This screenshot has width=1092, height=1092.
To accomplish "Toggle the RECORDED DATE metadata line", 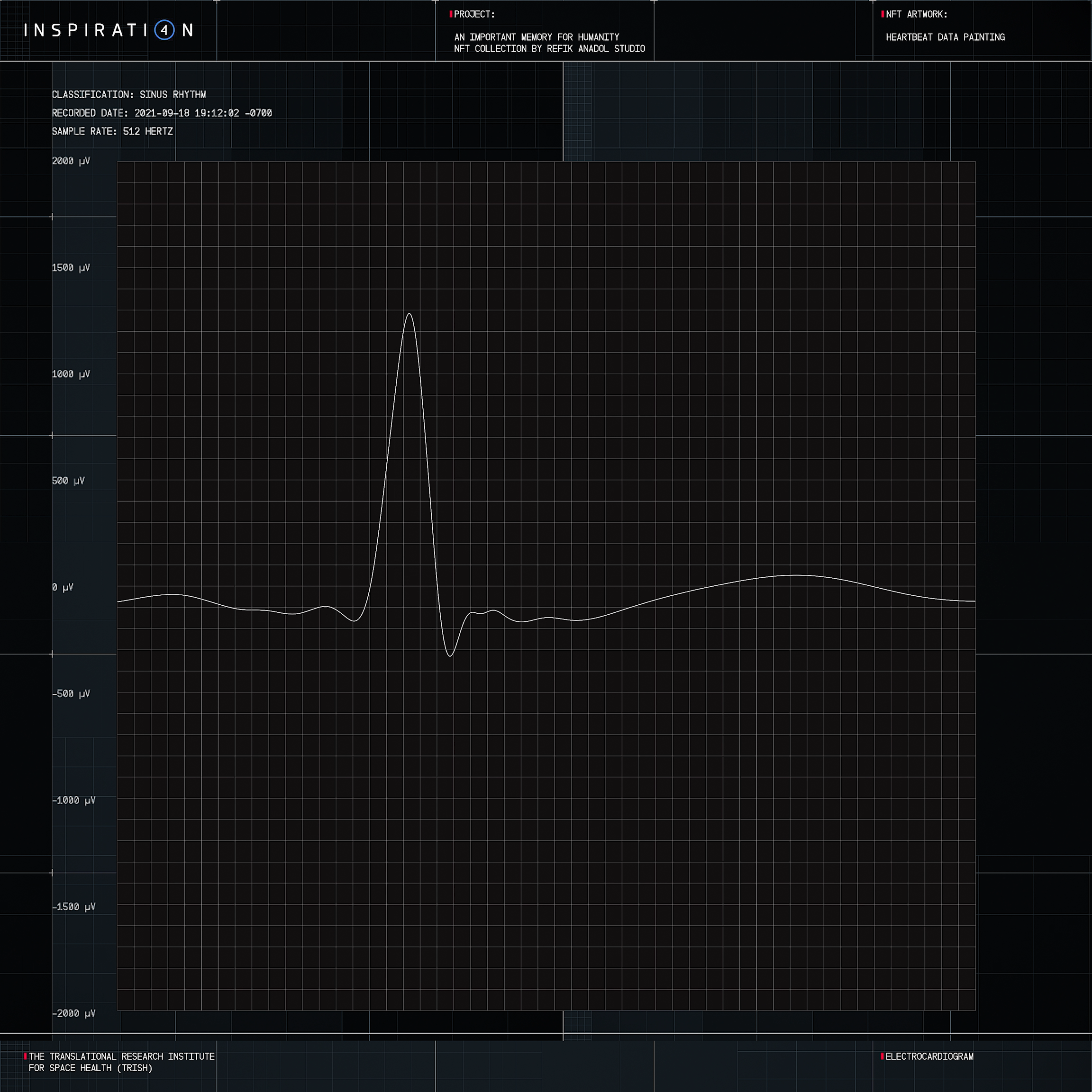I will [162, 113].
